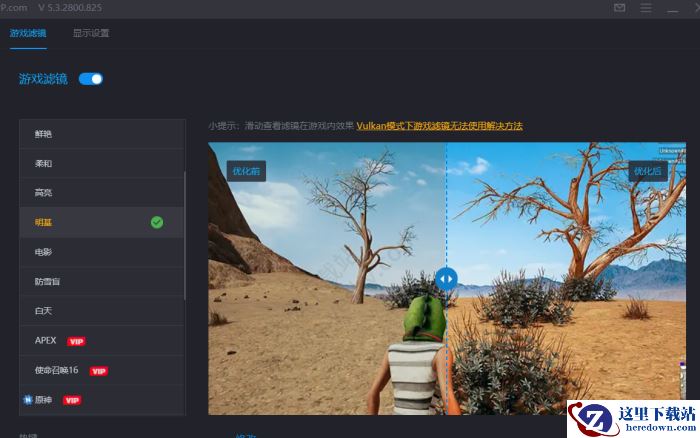Click the filter list scrollbar

tap(184, 234)
